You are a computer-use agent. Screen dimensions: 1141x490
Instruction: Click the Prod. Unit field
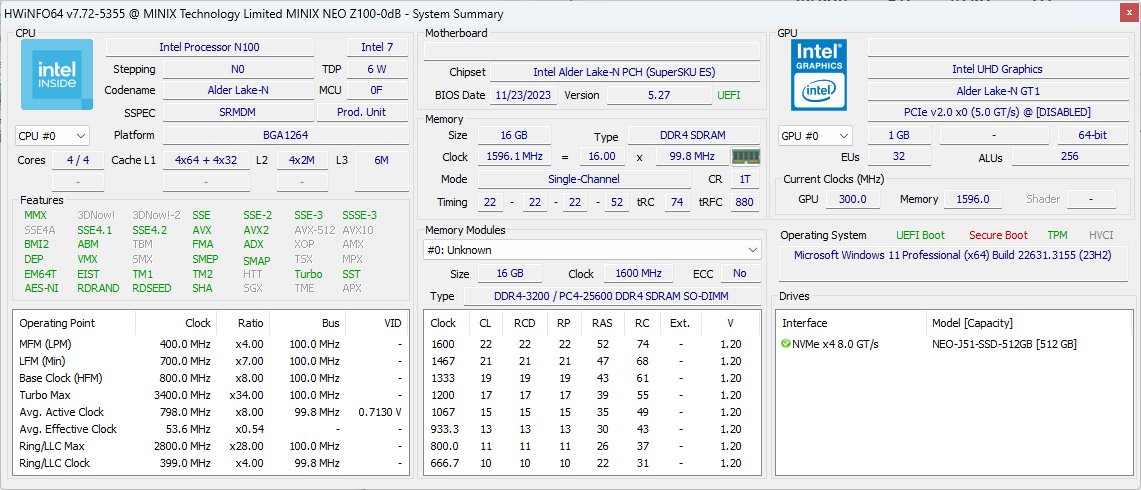pos(362,112)
